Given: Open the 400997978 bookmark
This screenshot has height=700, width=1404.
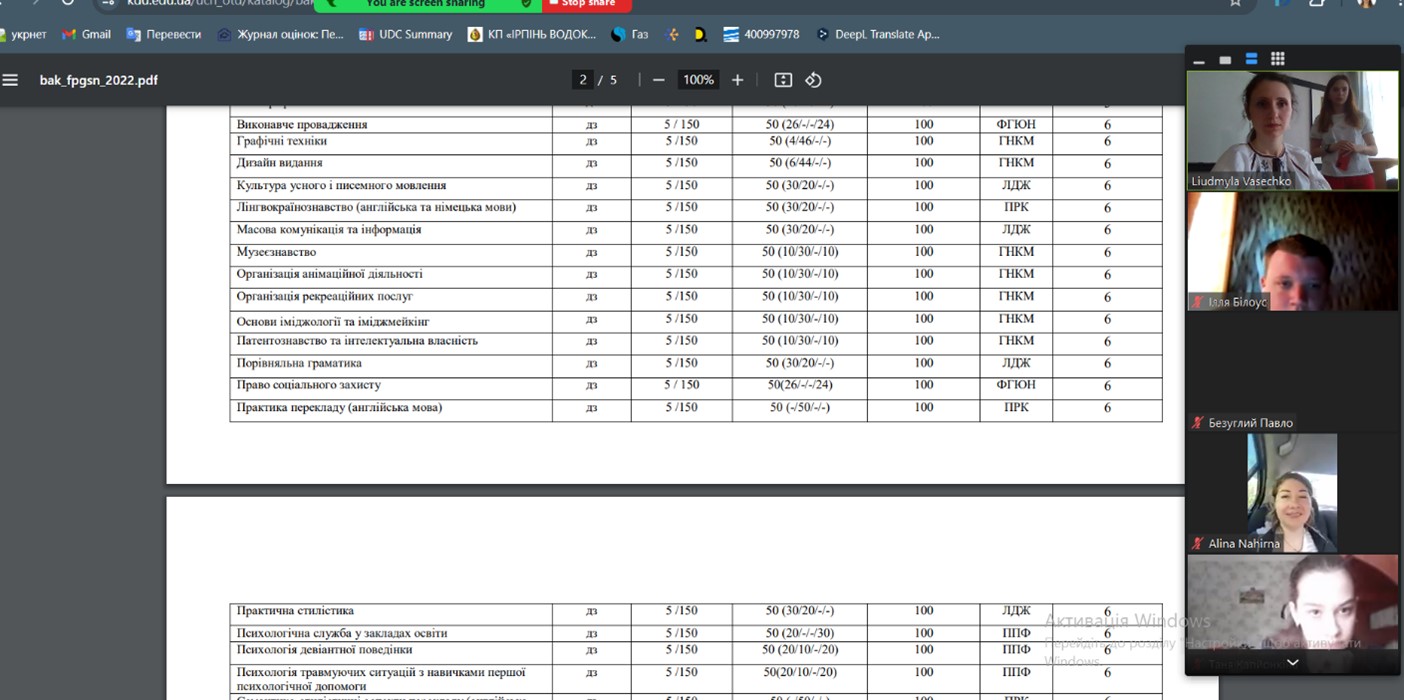Looking at the screenshot, I should click(761, 34).
